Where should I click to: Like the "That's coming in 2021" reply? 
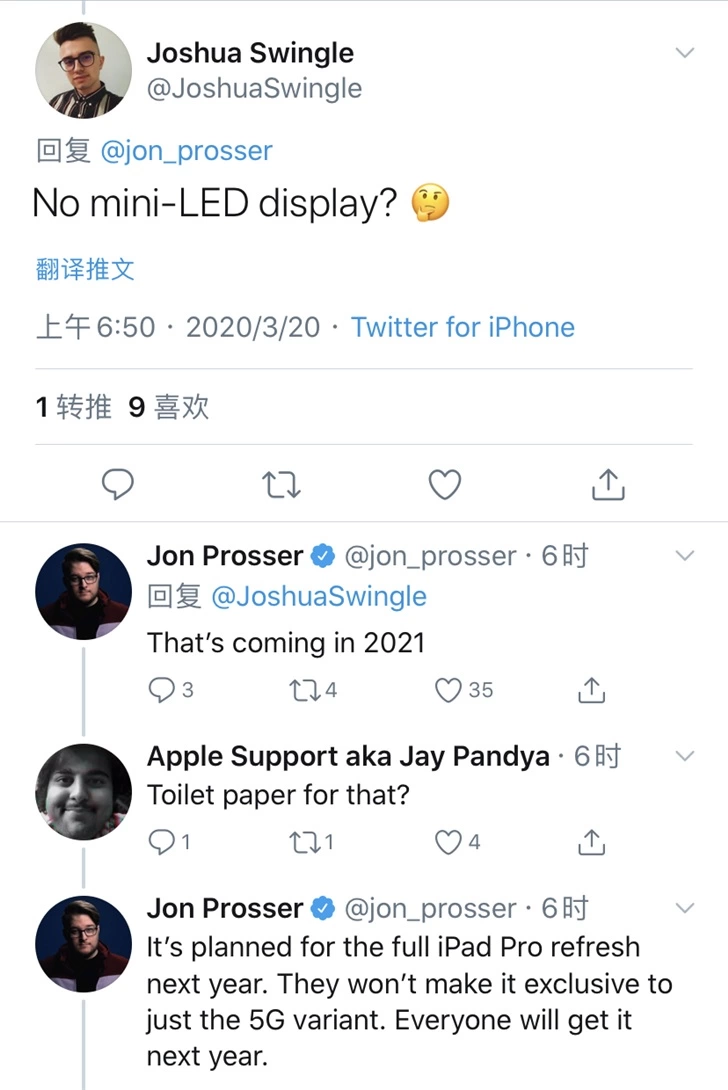(x=452, y=690)
